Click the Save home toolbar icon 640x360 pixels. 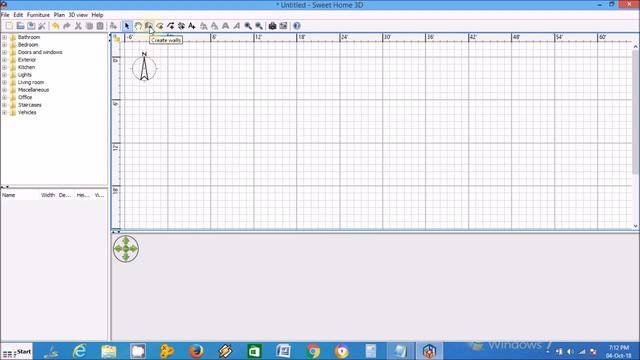pyautogui.click(x=31, y=26)
